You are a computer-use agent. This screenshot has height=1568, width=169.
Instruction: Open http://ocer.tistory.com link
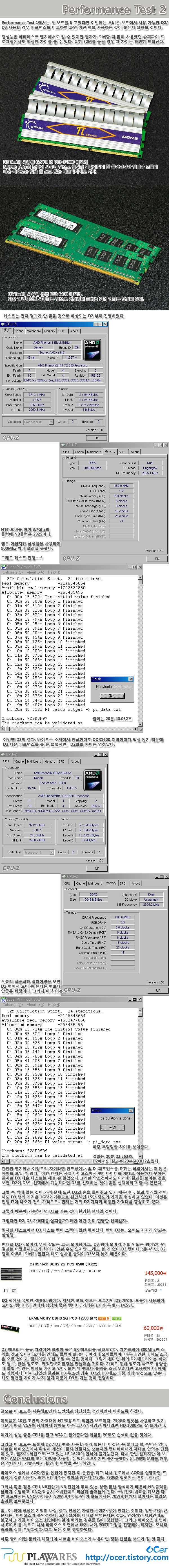pos(126,1558)
